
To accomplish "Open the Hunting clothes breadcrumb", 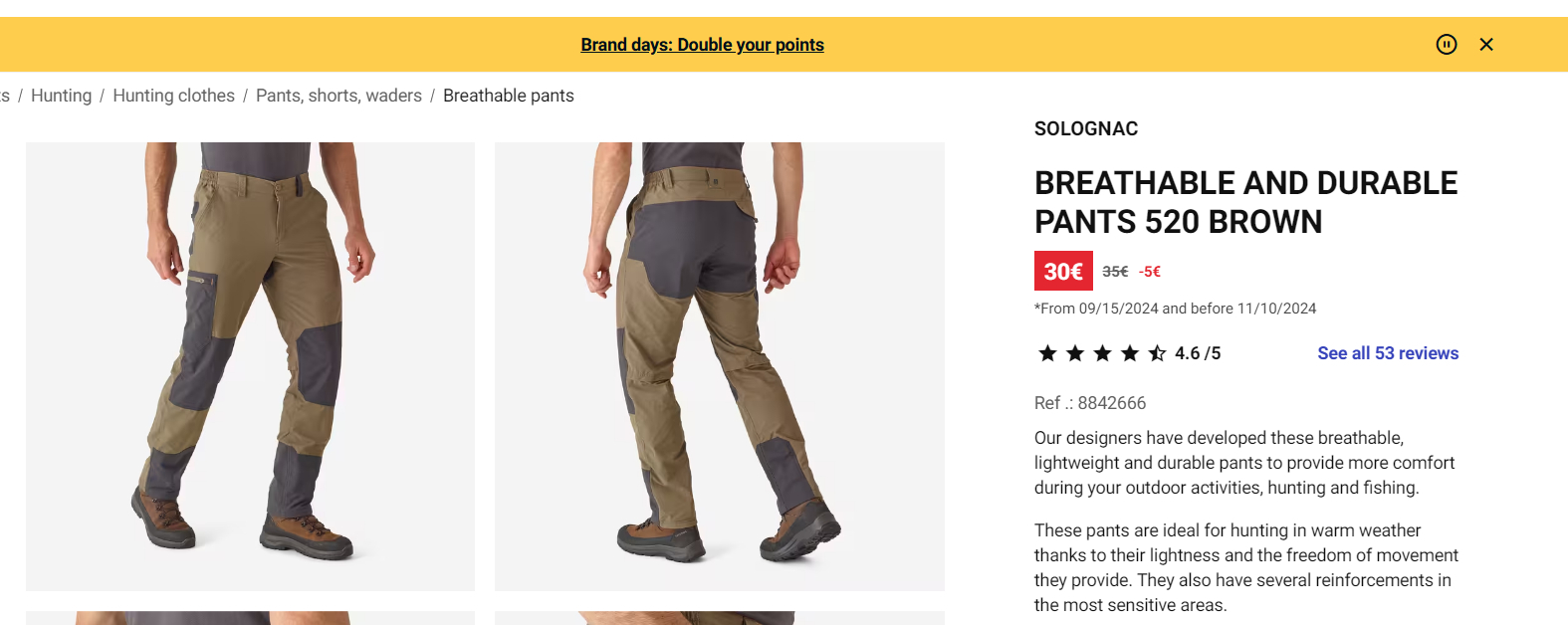I will point(173,96).
